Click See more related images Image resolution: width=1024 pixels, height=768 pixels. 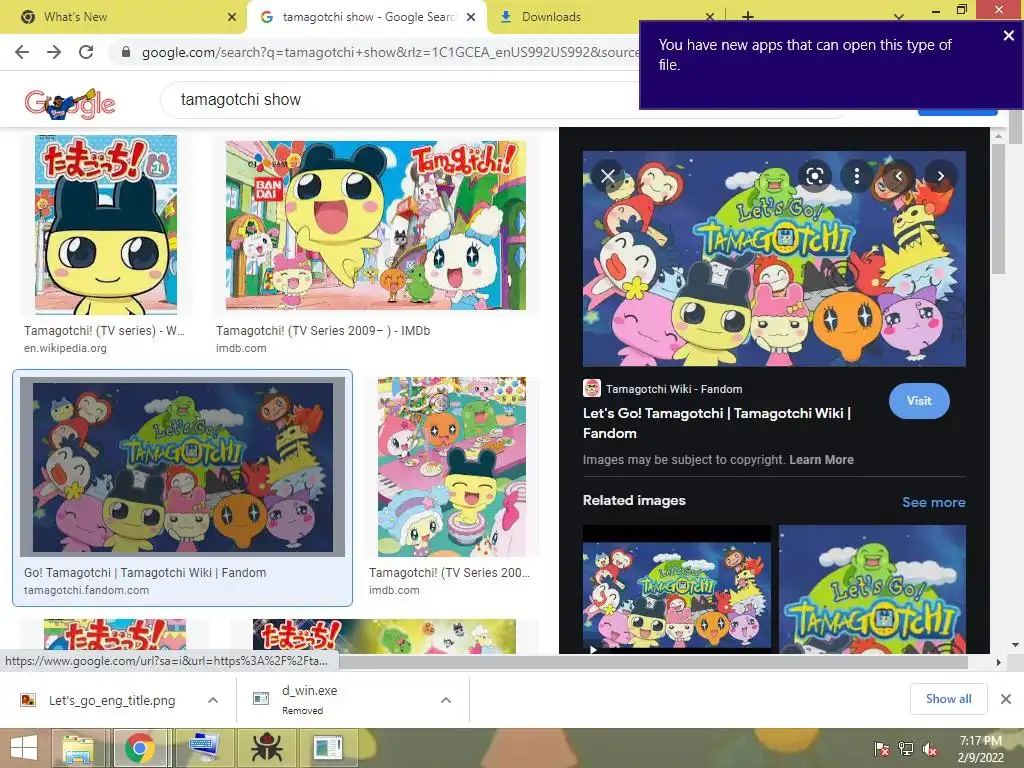click(x=933, y=502)
